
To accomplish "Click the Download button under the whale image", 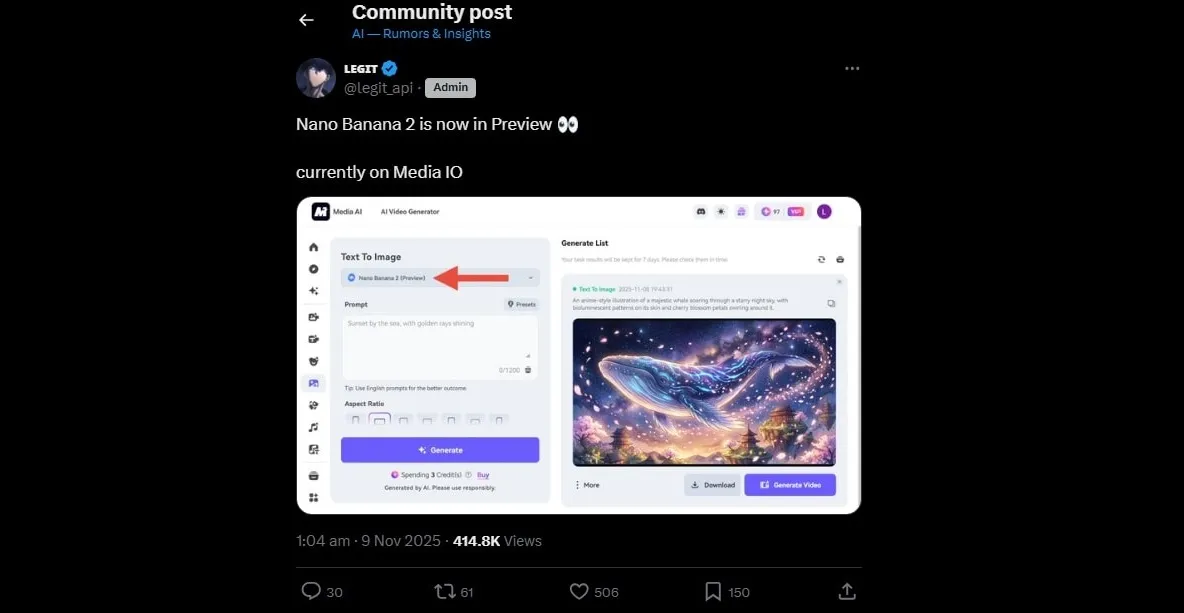I will (712, 485).
